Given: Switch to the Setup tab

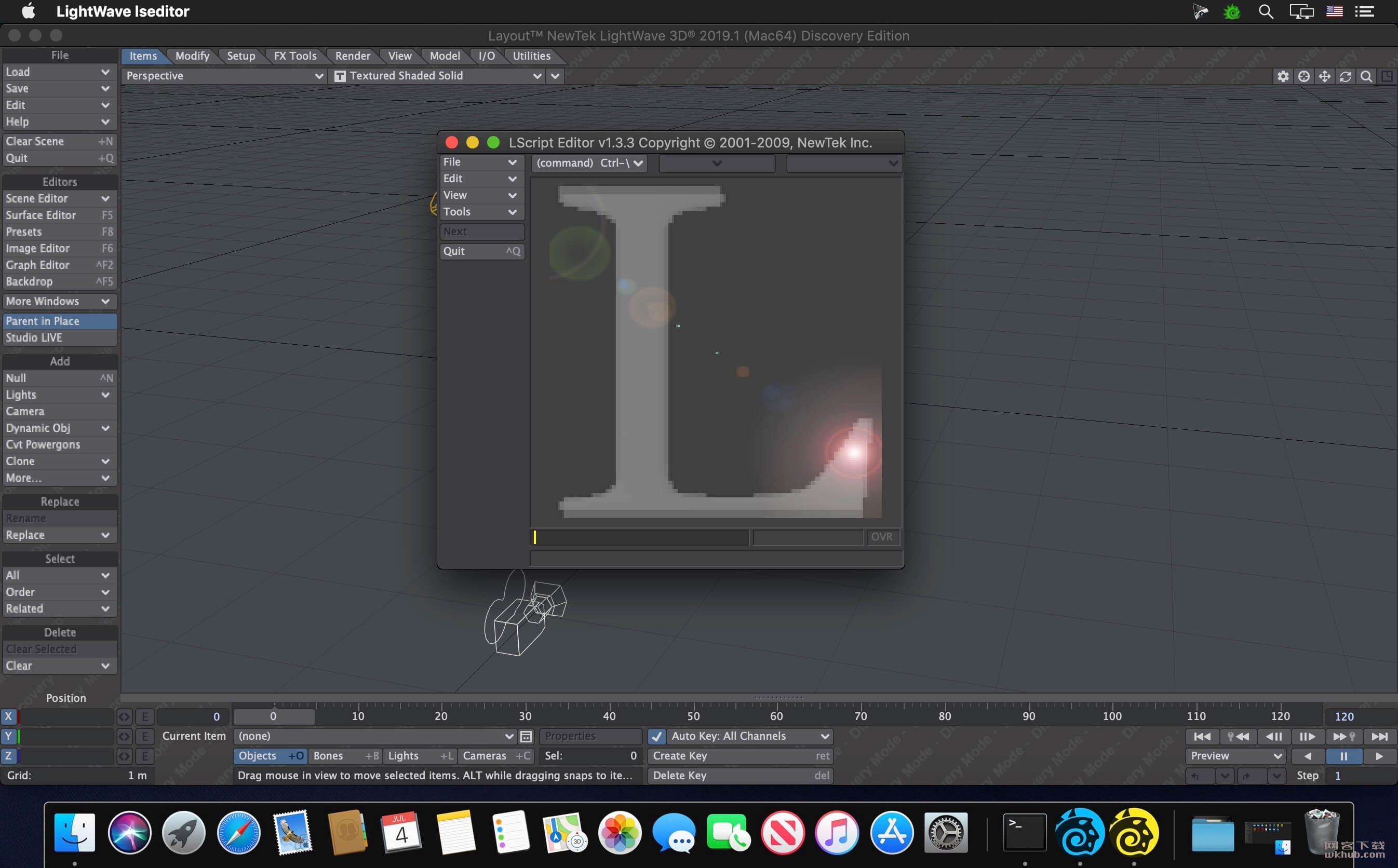Looking at the screenshot, I should point(240,56).
